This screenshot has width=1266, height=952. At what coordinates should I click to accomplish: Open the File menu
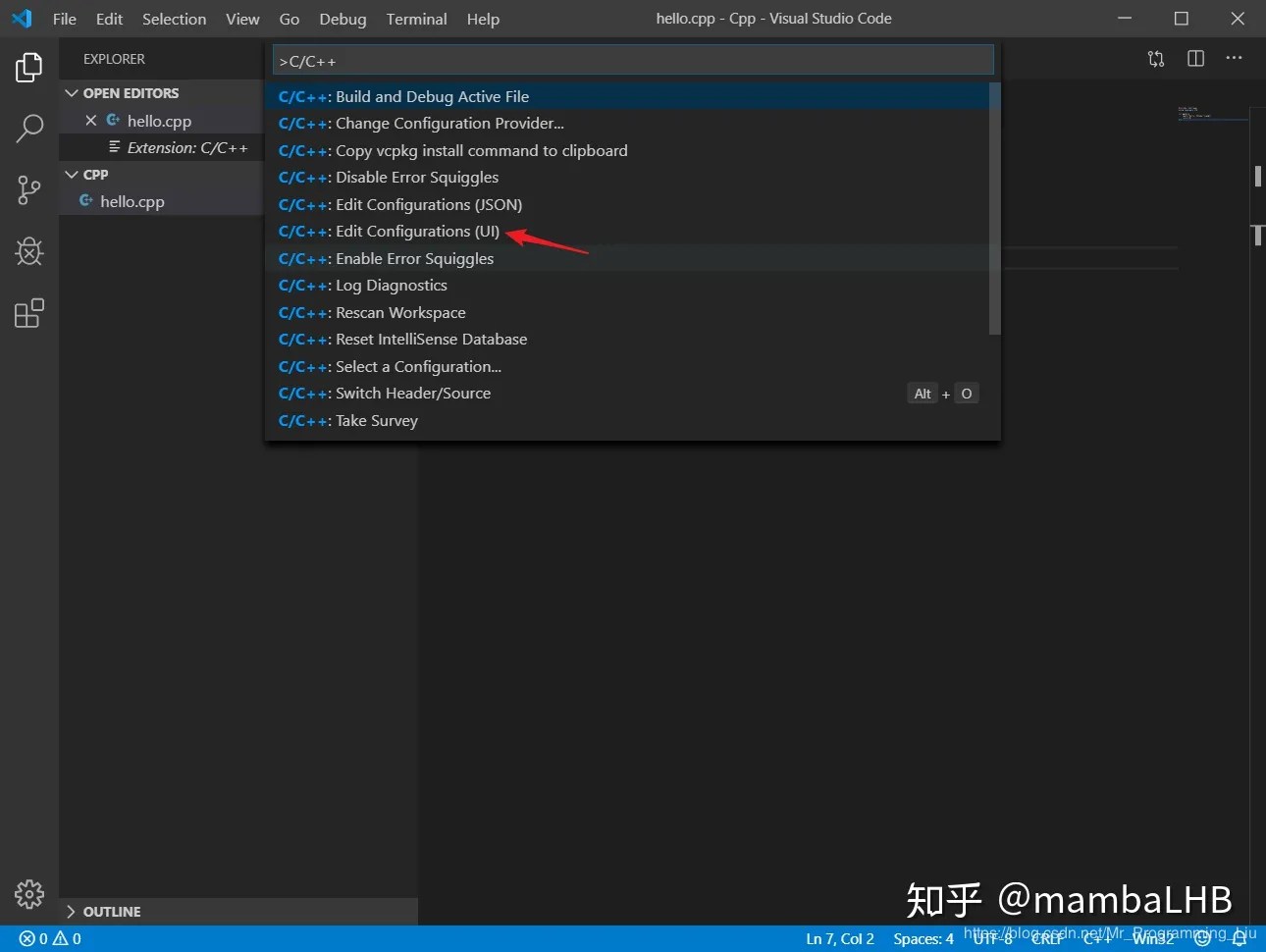65,19
